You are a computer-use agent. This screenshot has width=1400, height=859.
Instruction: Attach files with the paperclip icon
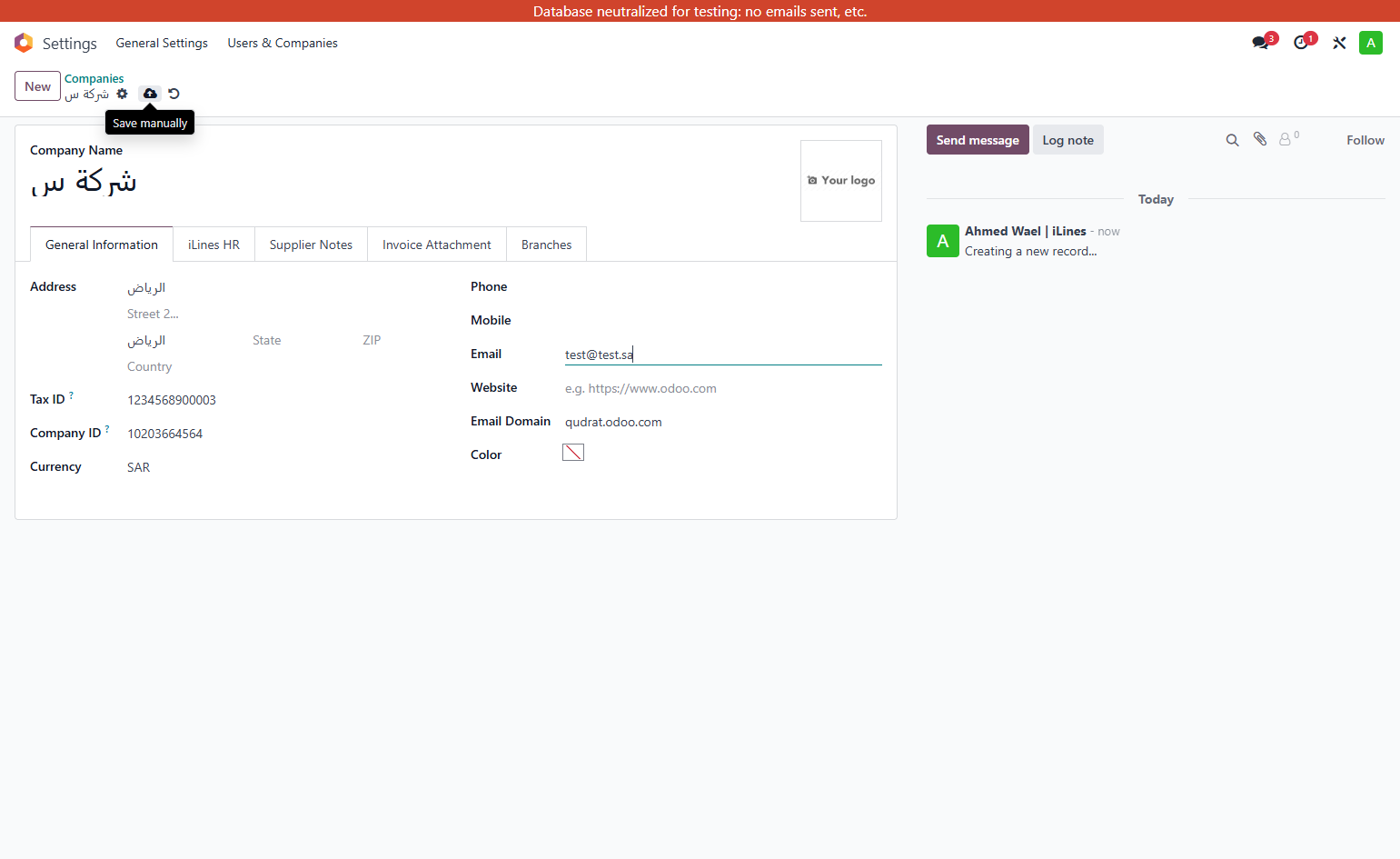coord(1260,139)
